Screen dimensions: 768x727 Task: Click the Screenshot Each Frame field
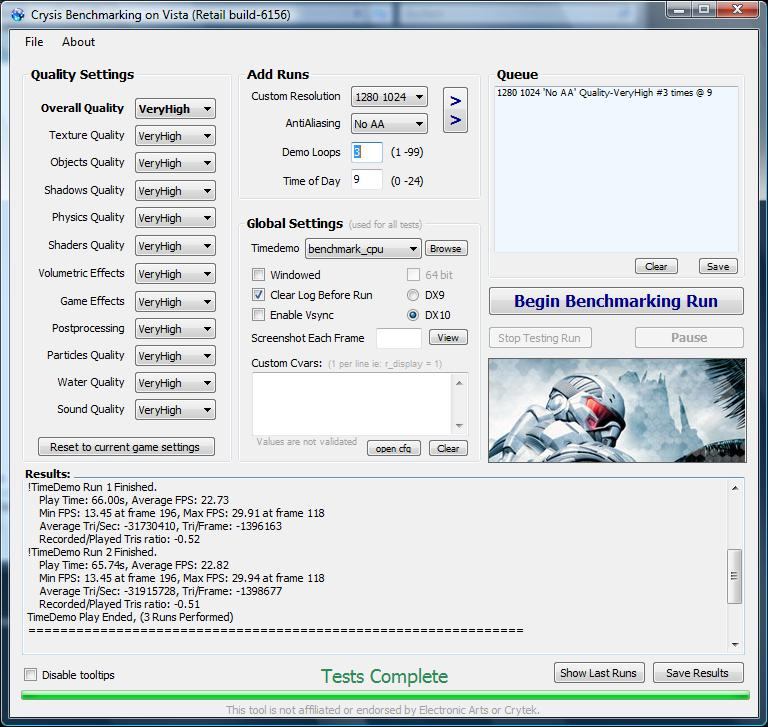(x=399, y=338)
